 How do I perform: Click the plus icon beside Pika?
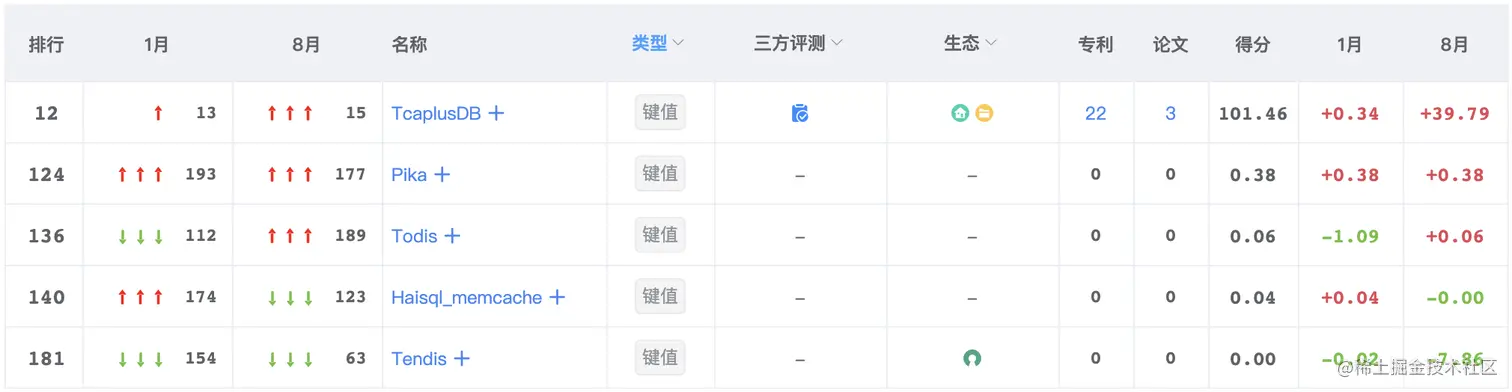(442, 174)
